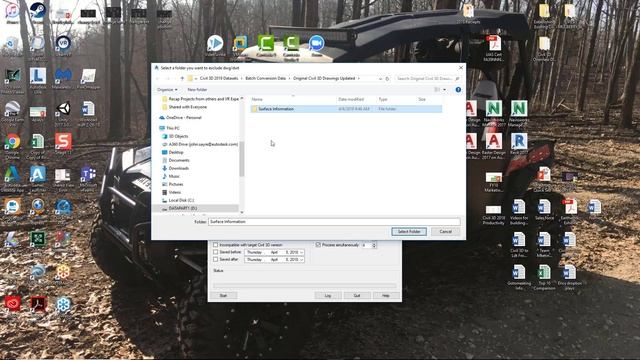Click the Quit button

tap(357, 295)
